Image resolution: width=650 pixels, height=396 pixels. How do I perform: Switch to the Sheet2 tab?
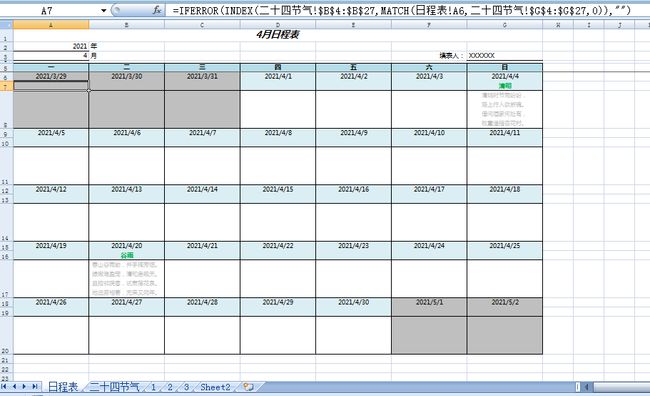point(215,387)
